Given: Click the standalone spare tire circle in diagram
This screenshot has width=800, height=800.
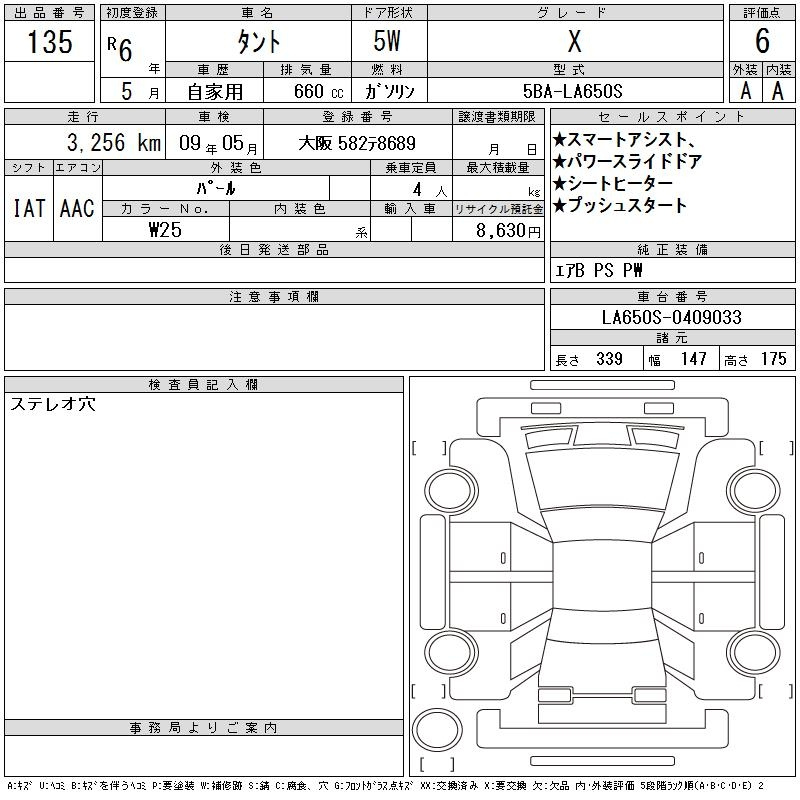Looking at the screenshot, I should pos(437,730).
